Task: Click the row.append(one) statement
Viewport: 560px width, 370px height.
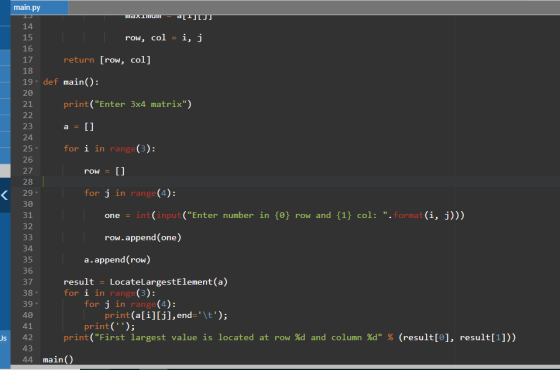Action: click(143, 237)
